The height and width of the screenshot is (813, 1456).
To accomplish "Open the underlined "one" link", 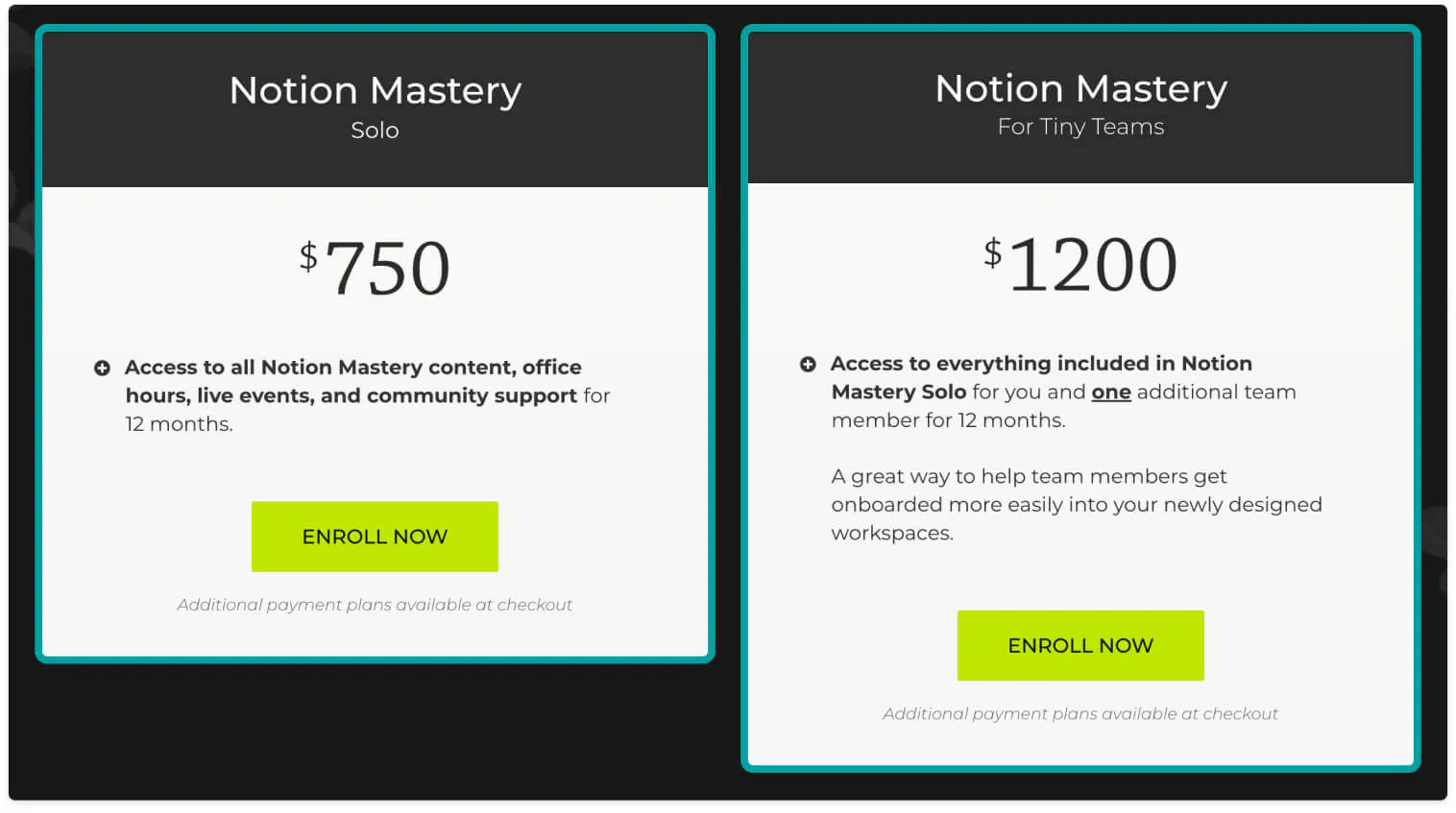I will (x=1111, y=392).
